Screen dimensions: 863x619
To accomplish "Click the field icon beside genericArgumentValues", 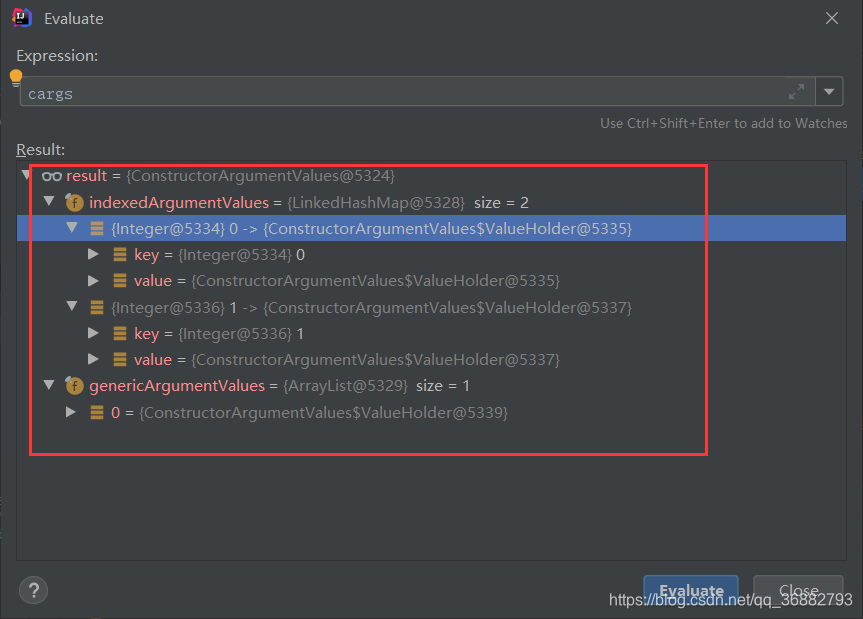I will (x=74, y=385).
